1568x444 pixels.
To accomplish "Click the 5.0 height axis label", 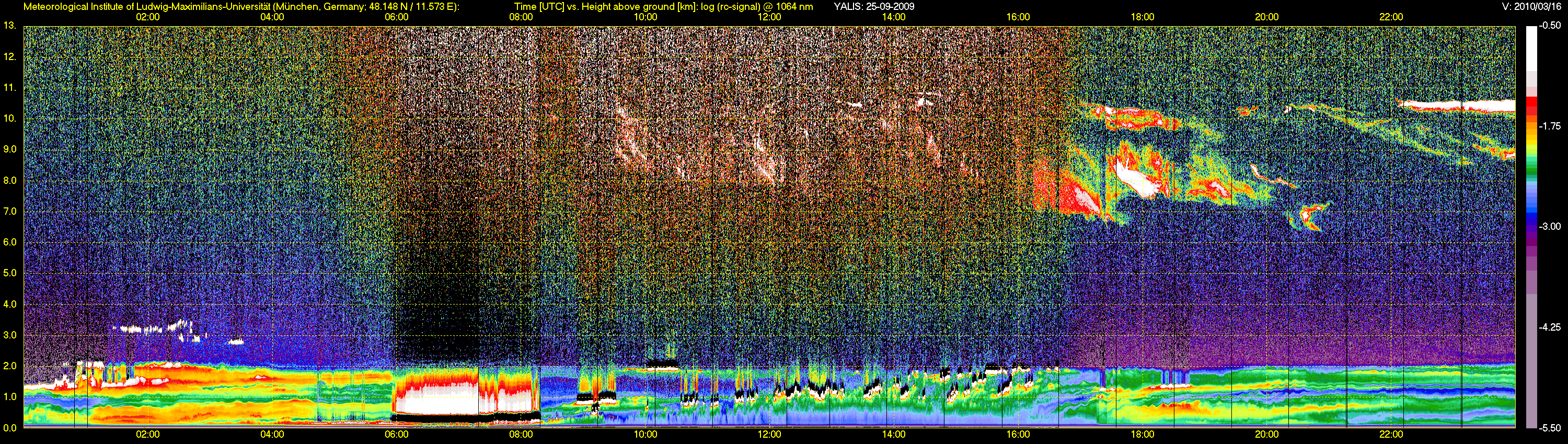I will click(9, 273).
